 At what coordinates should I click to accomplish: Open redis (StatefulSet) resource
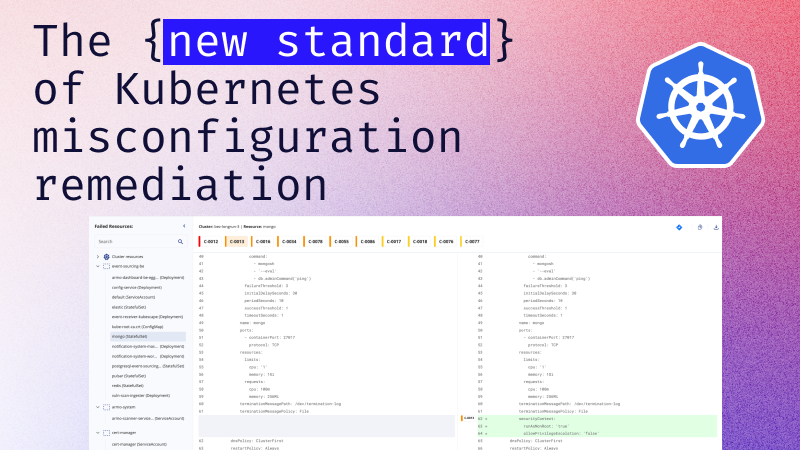128,386
